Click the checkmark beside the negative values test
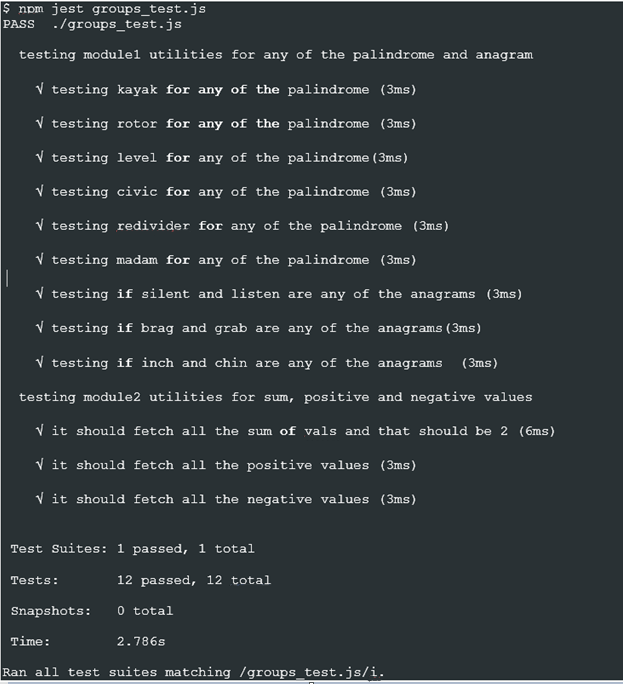Screen dimensions: 623x684 coord(39,498)
